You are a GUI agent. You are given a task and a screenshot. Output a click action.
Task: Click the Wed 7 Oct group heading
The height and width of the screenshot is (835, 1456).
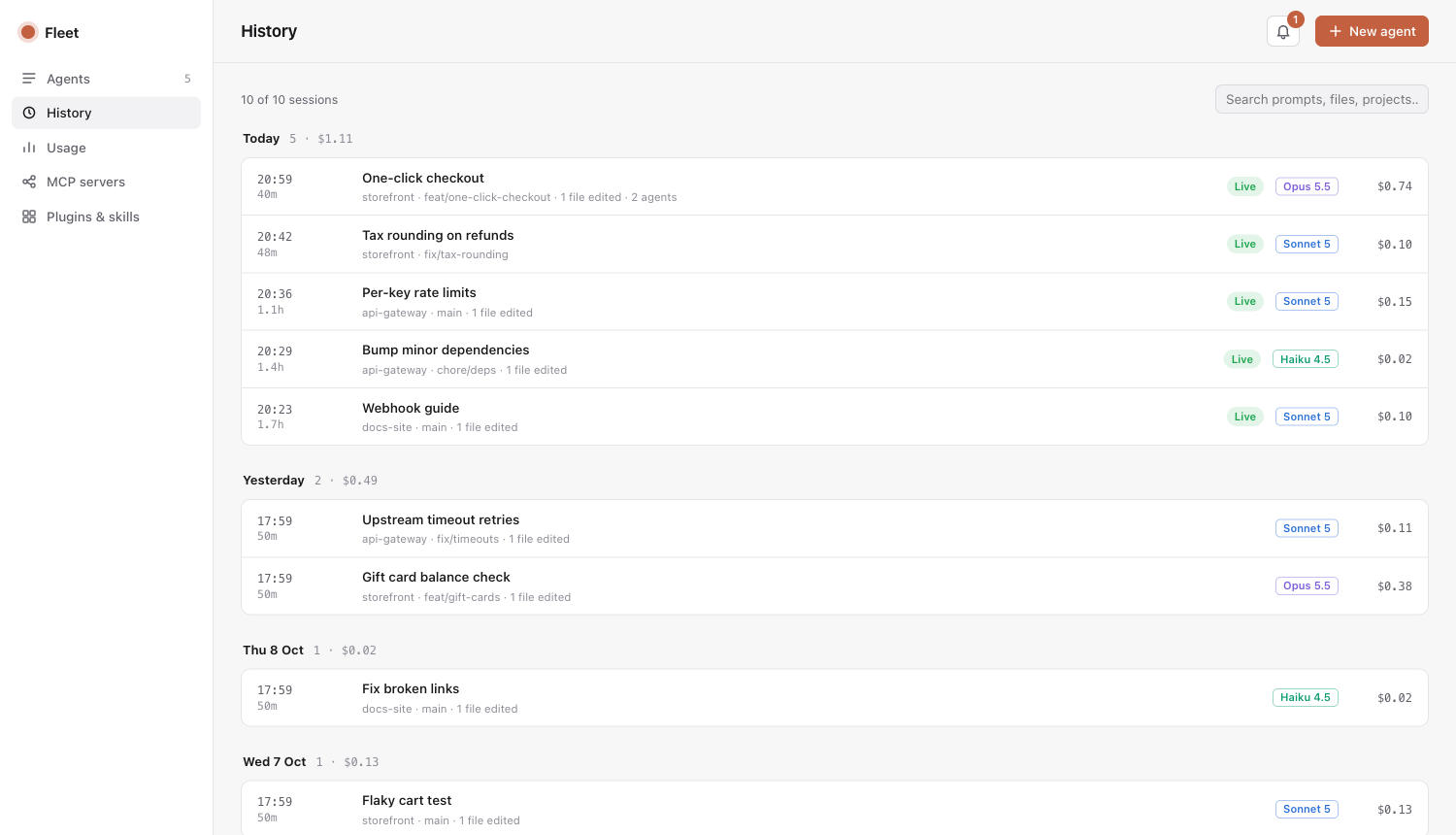point(275,762)
